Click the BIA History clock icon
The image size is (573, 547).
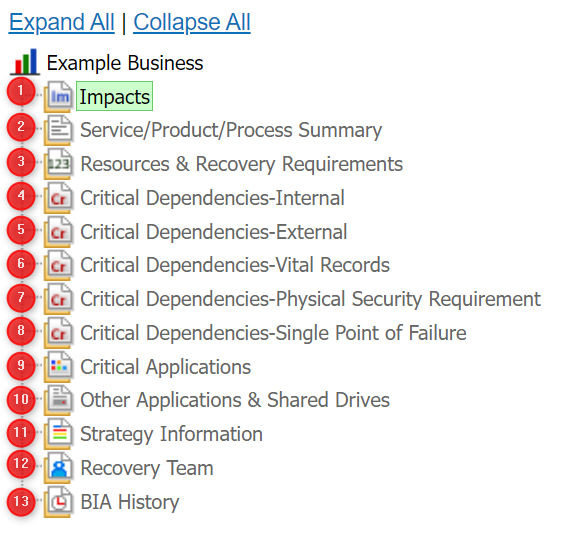58,502
